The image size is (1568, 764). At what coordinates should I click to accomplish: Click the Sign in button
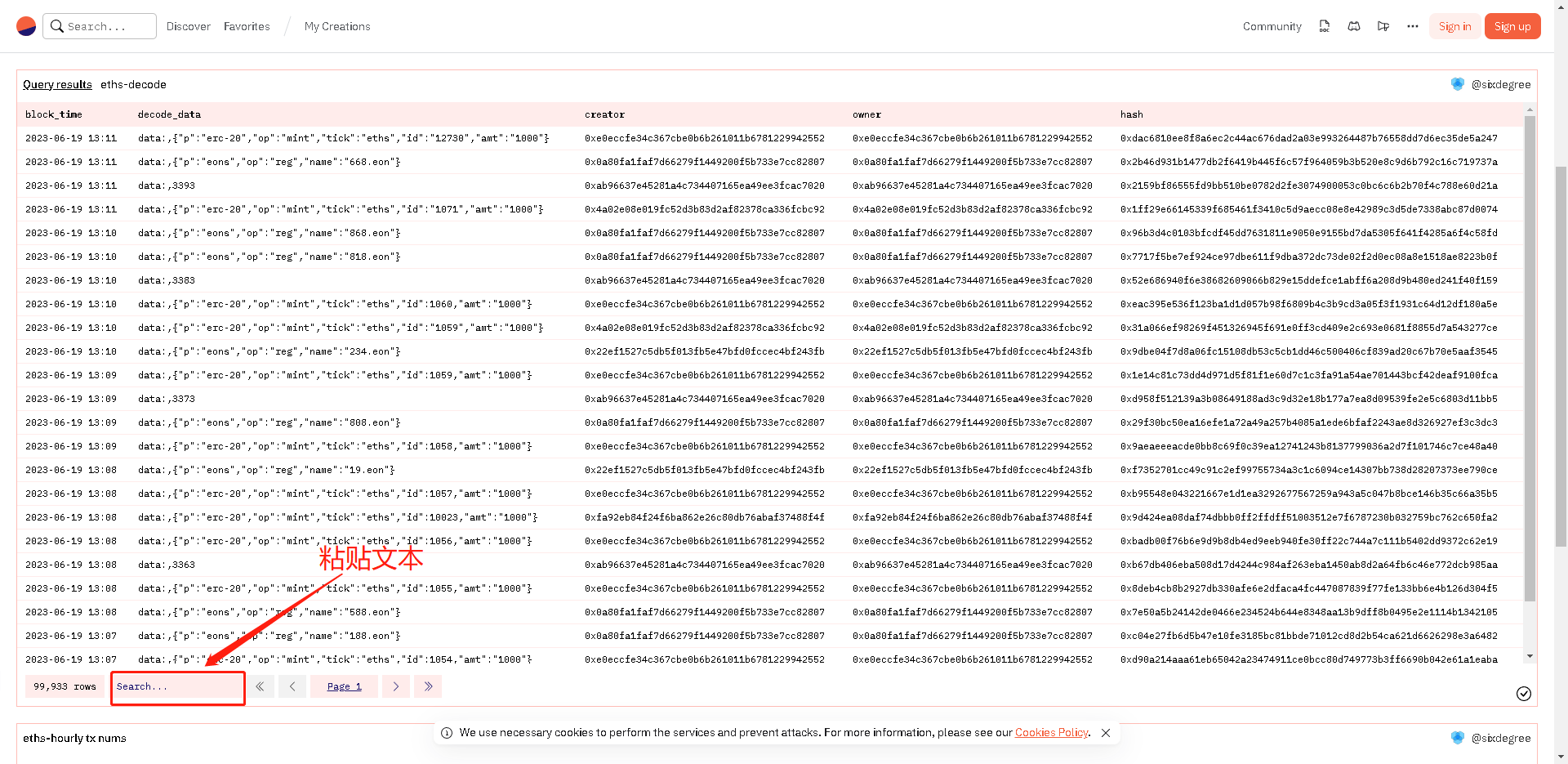pos(1454,26)
